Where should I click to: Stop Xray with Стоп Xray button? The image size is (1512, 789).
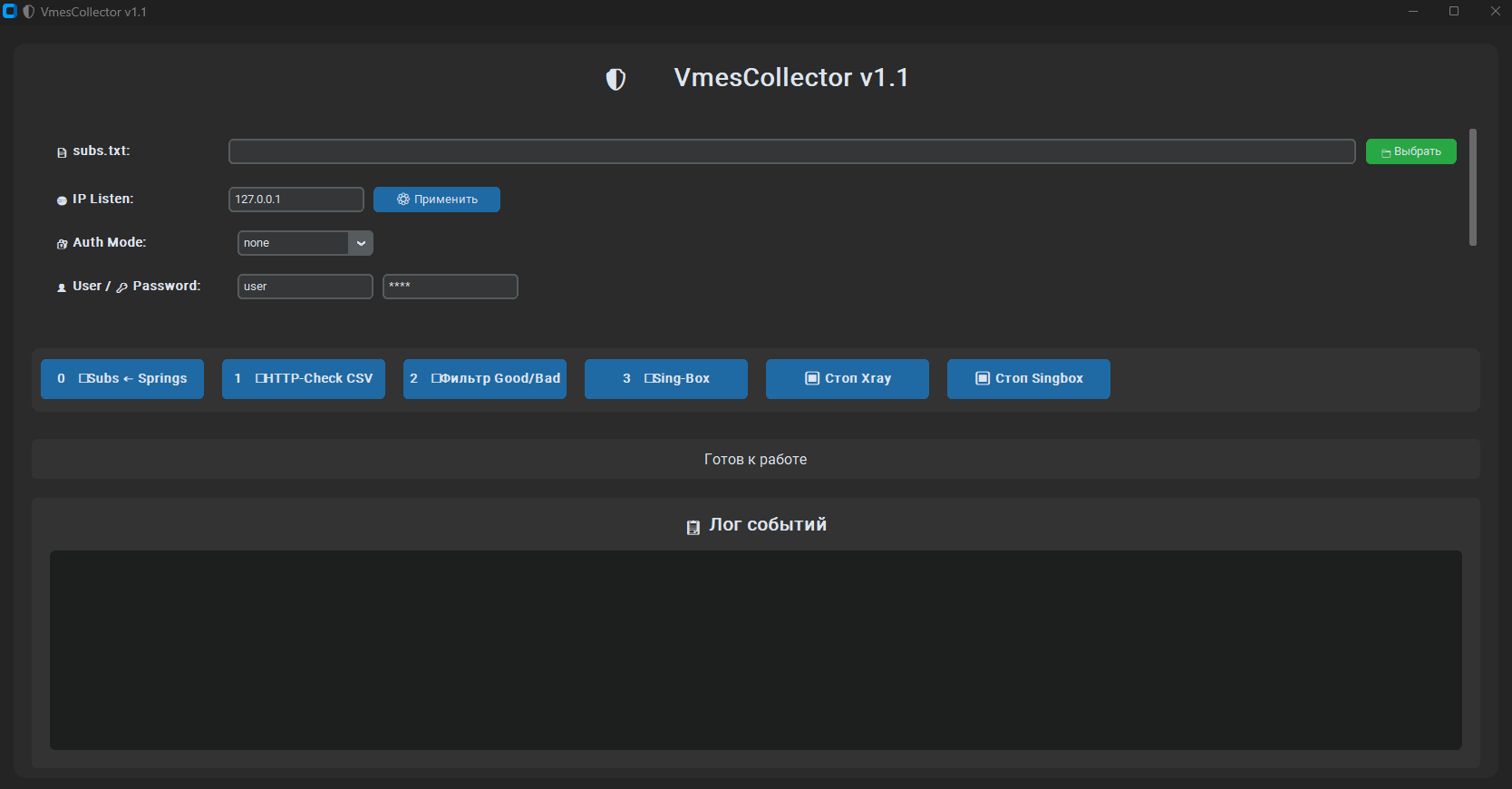(x=848, y=379)
